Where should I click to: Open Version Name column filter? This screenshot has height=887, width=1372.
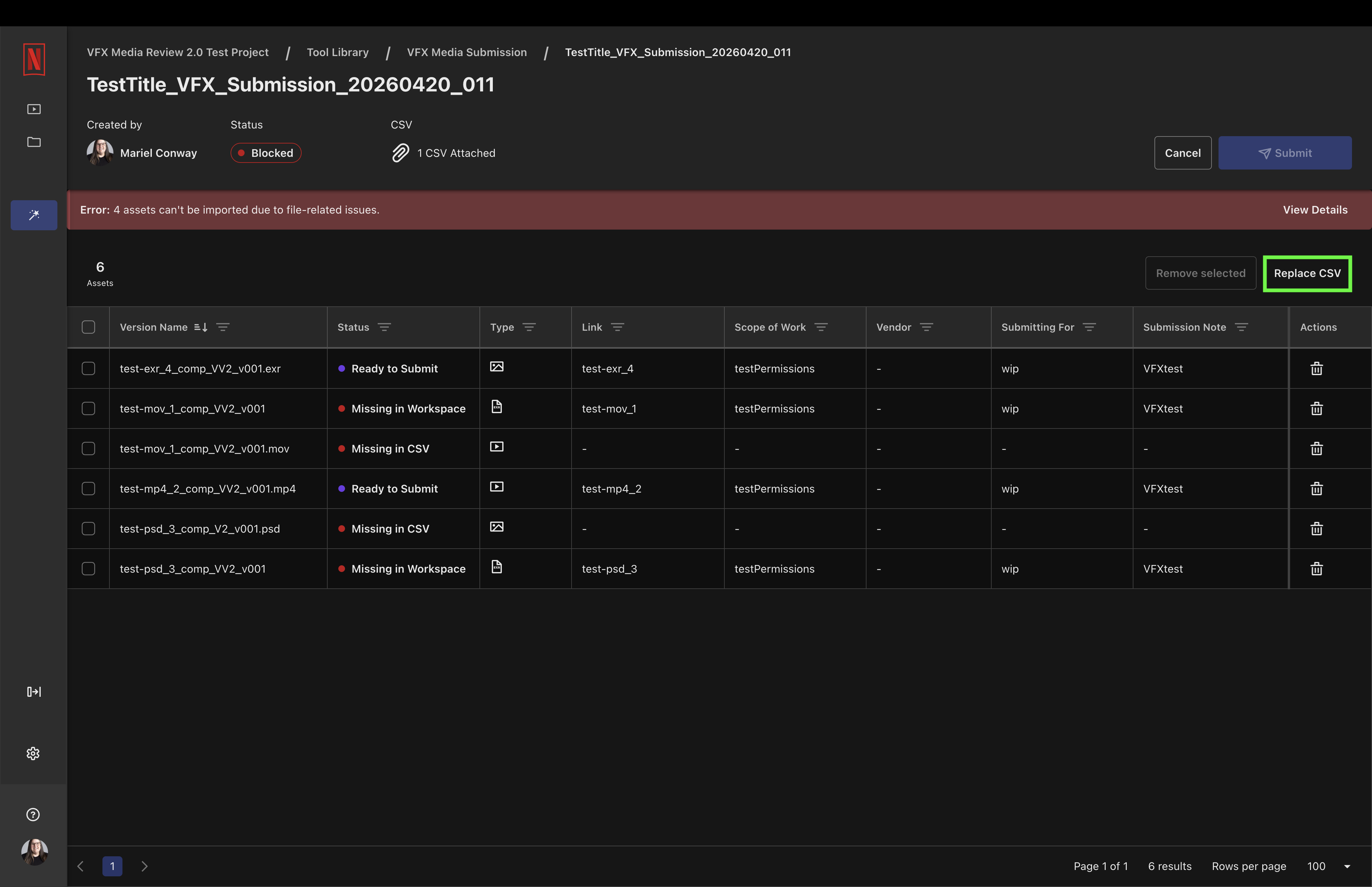pyautogui.click(x=223, y=327)
